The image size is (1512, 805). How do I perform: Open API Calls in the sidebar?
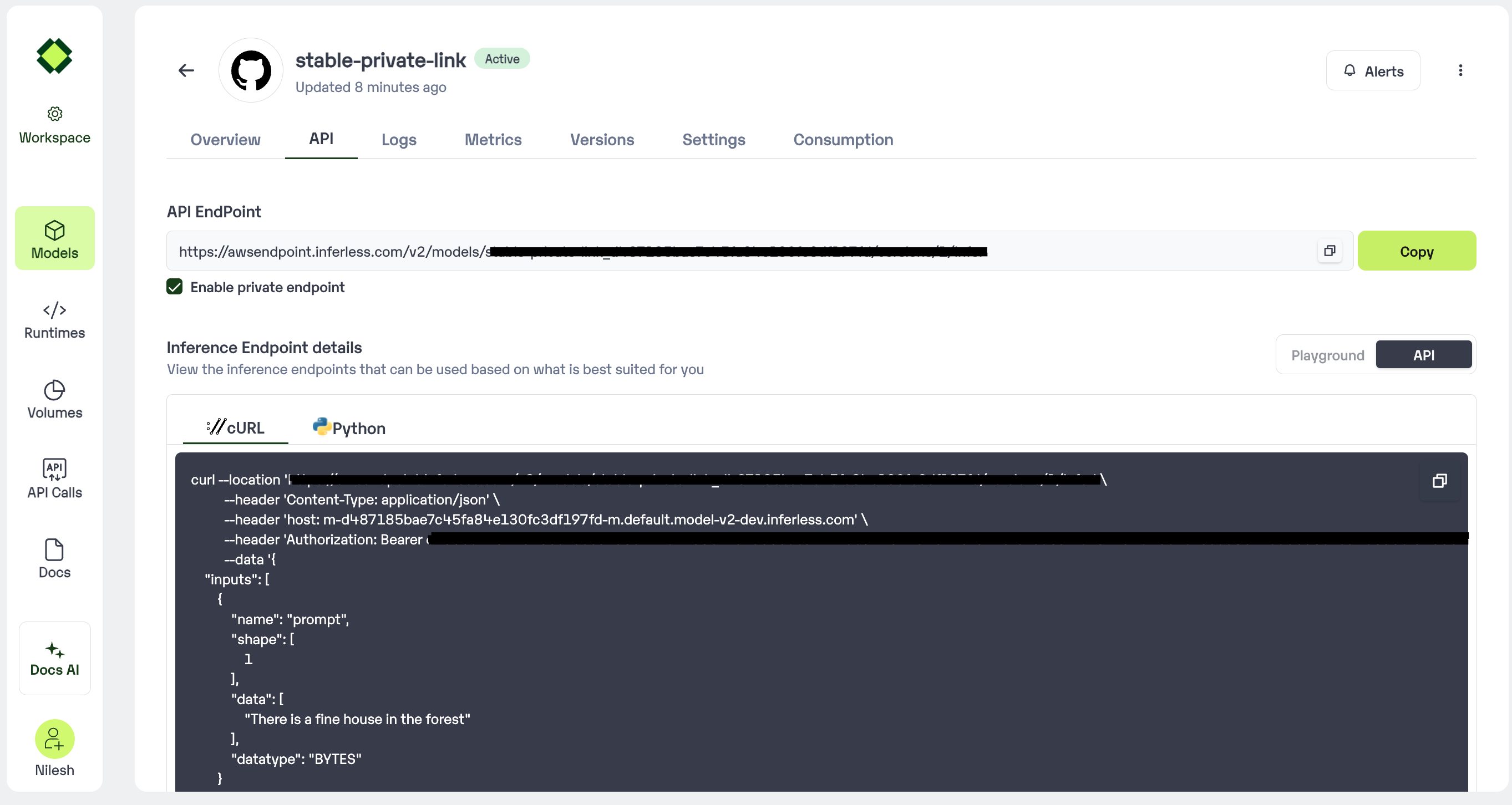[x=54, y=479]
